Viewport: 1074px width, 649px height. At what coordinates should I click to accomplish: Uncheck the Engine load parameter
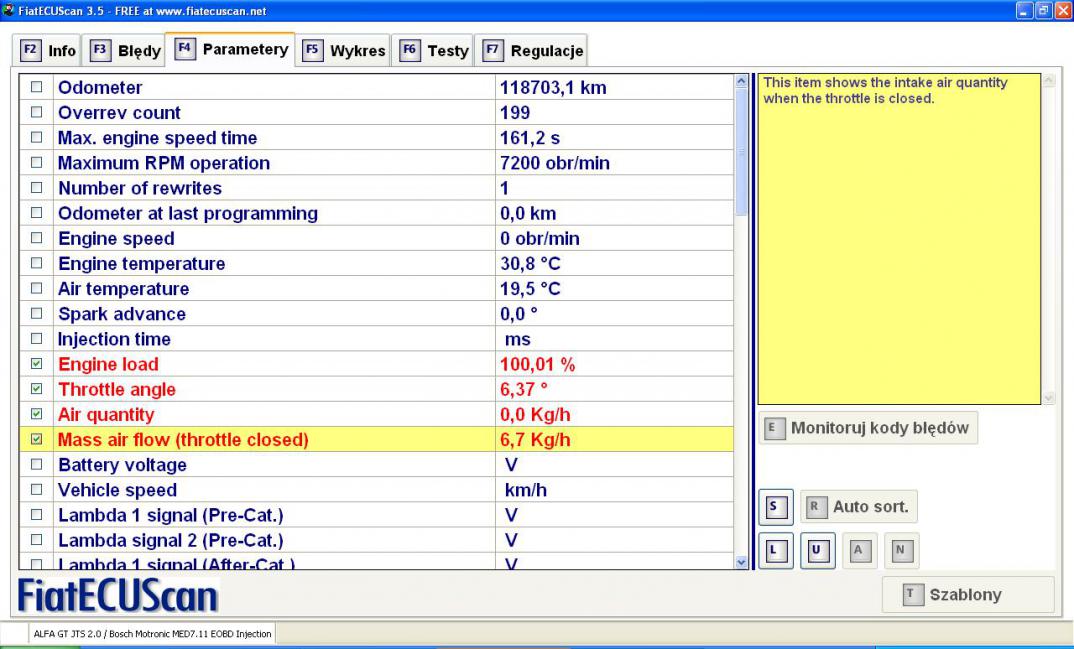click(37, 365)
